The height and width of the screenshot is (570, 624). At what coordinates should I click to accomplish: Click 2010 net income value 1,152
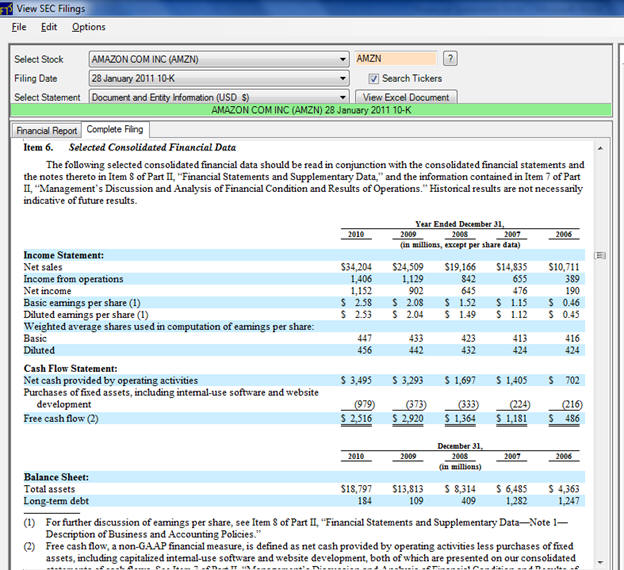tap(361, 291)
